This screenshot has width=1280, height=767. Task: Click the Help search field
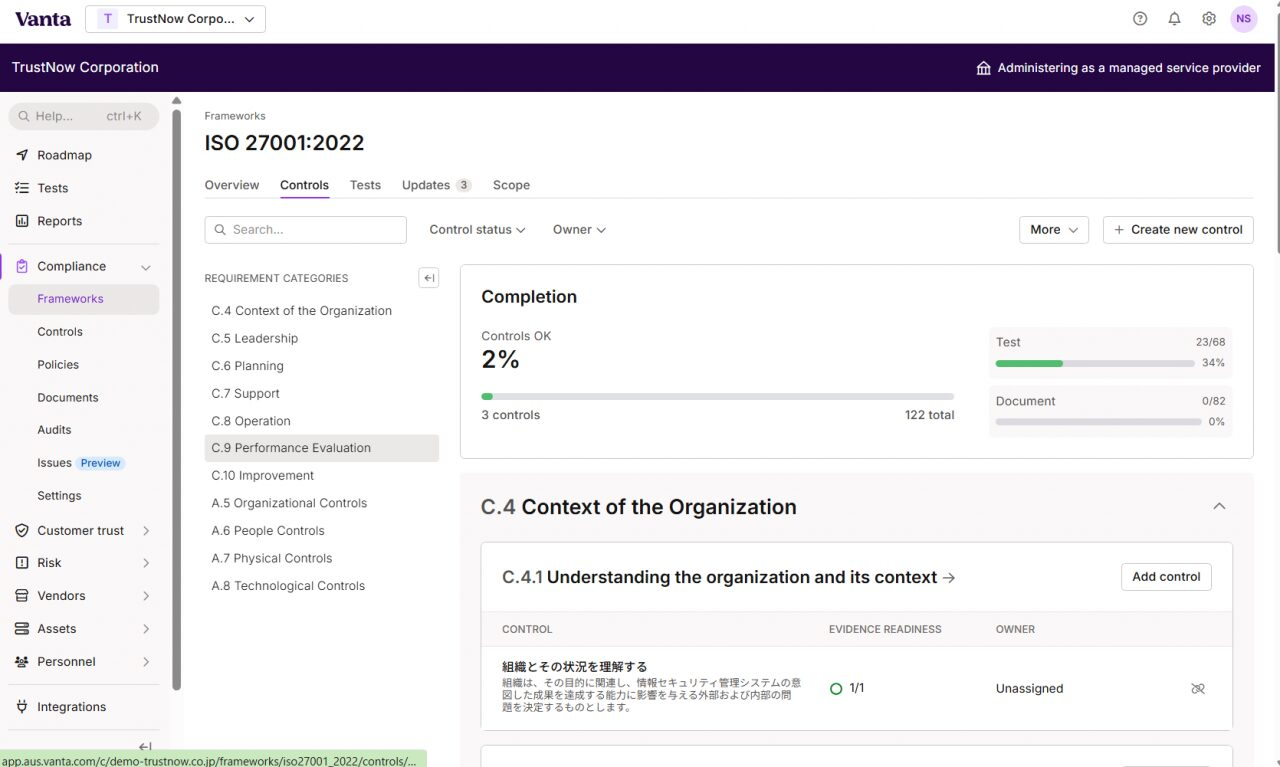click(x=84, y=116)
